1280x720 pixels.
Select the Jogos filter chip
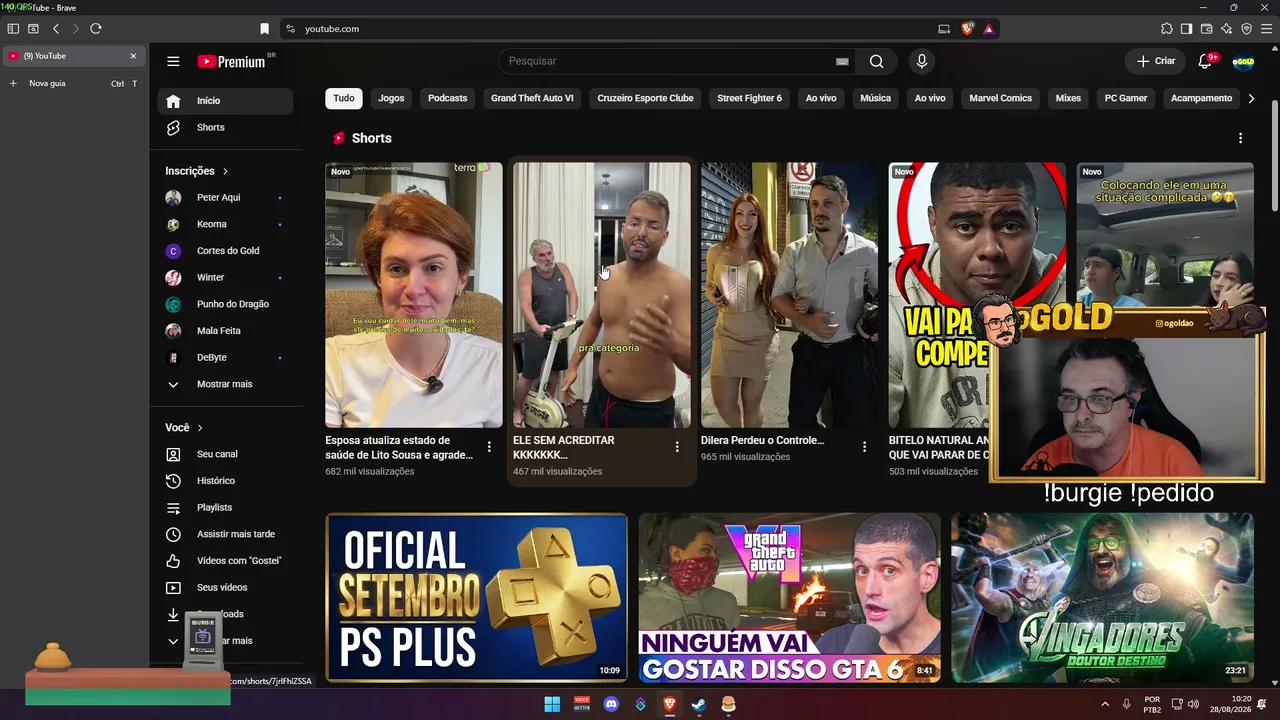click(x=391, y=98)
